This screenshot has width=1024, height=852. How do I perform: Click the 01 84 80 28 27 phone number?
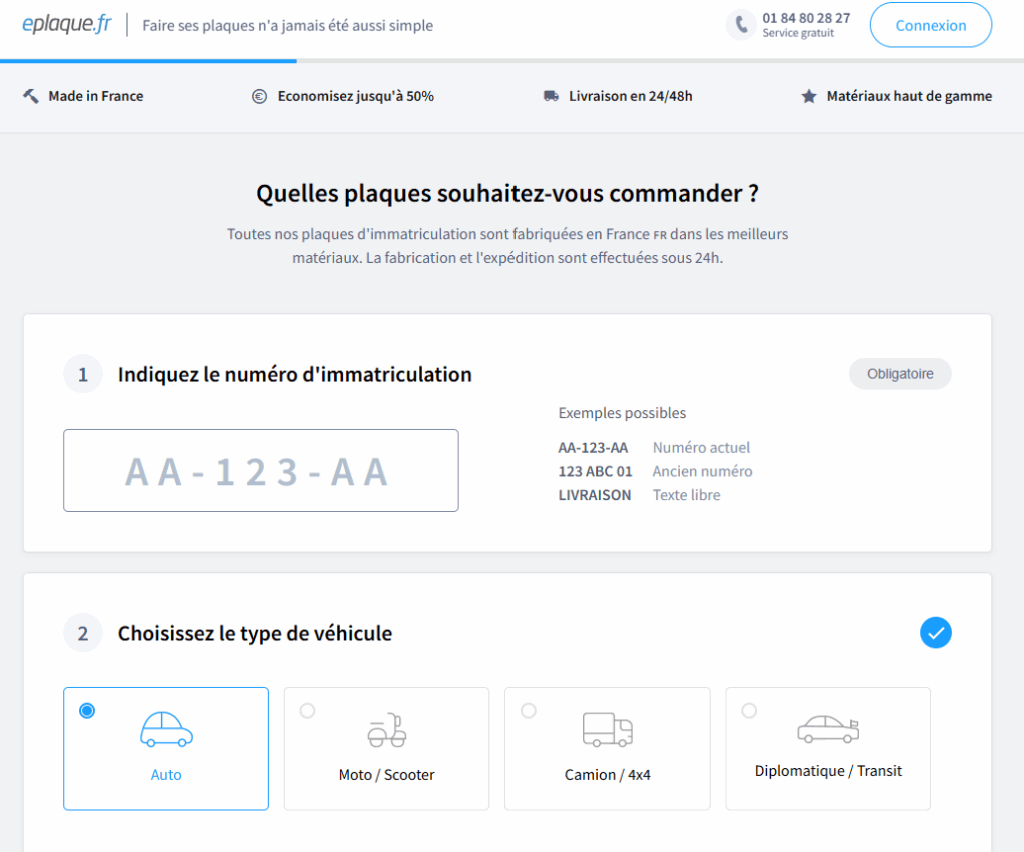click(x=806, y=18)
